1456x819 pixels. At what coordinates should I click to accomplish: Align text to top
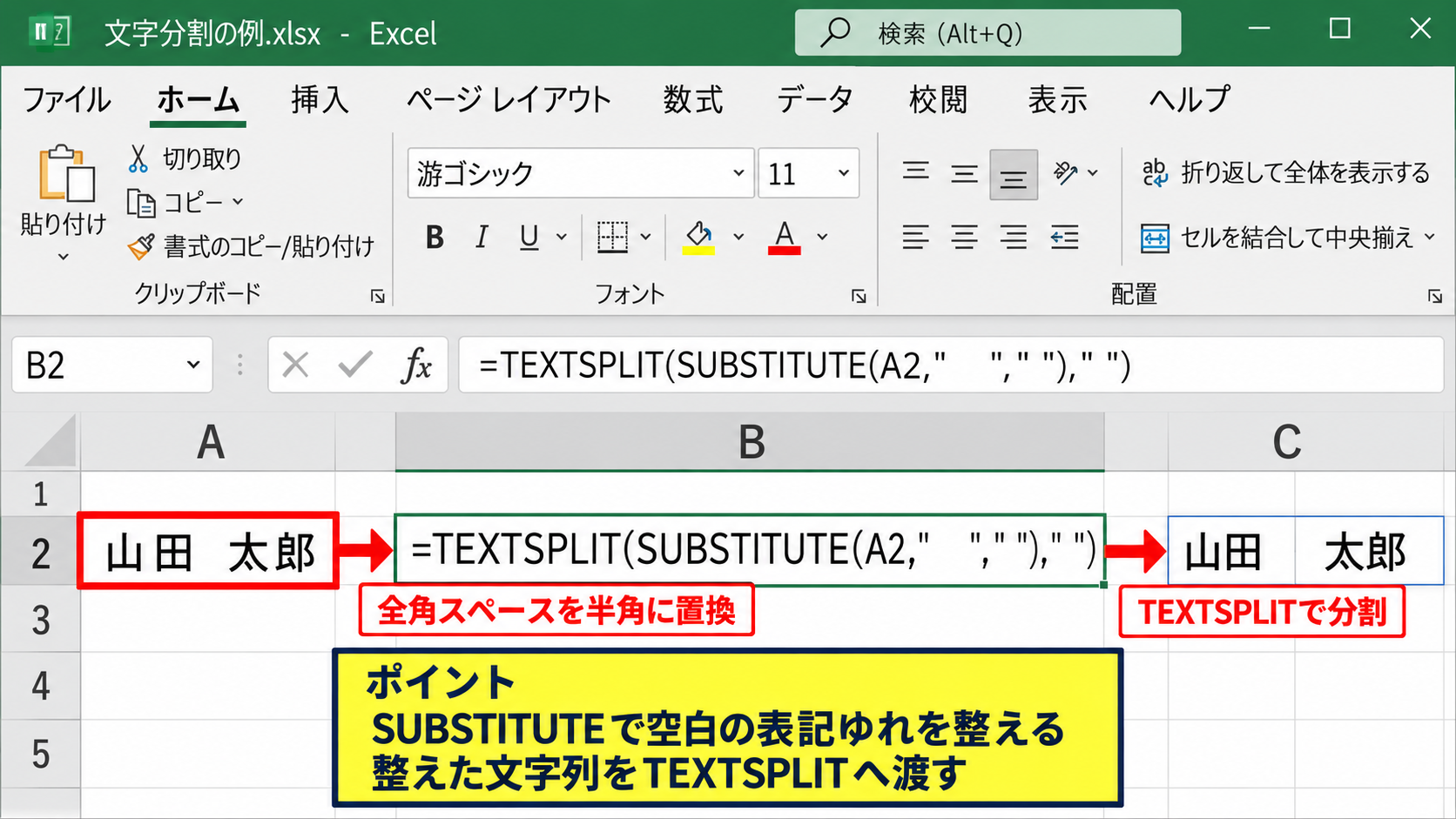click(x=915, y=172)
